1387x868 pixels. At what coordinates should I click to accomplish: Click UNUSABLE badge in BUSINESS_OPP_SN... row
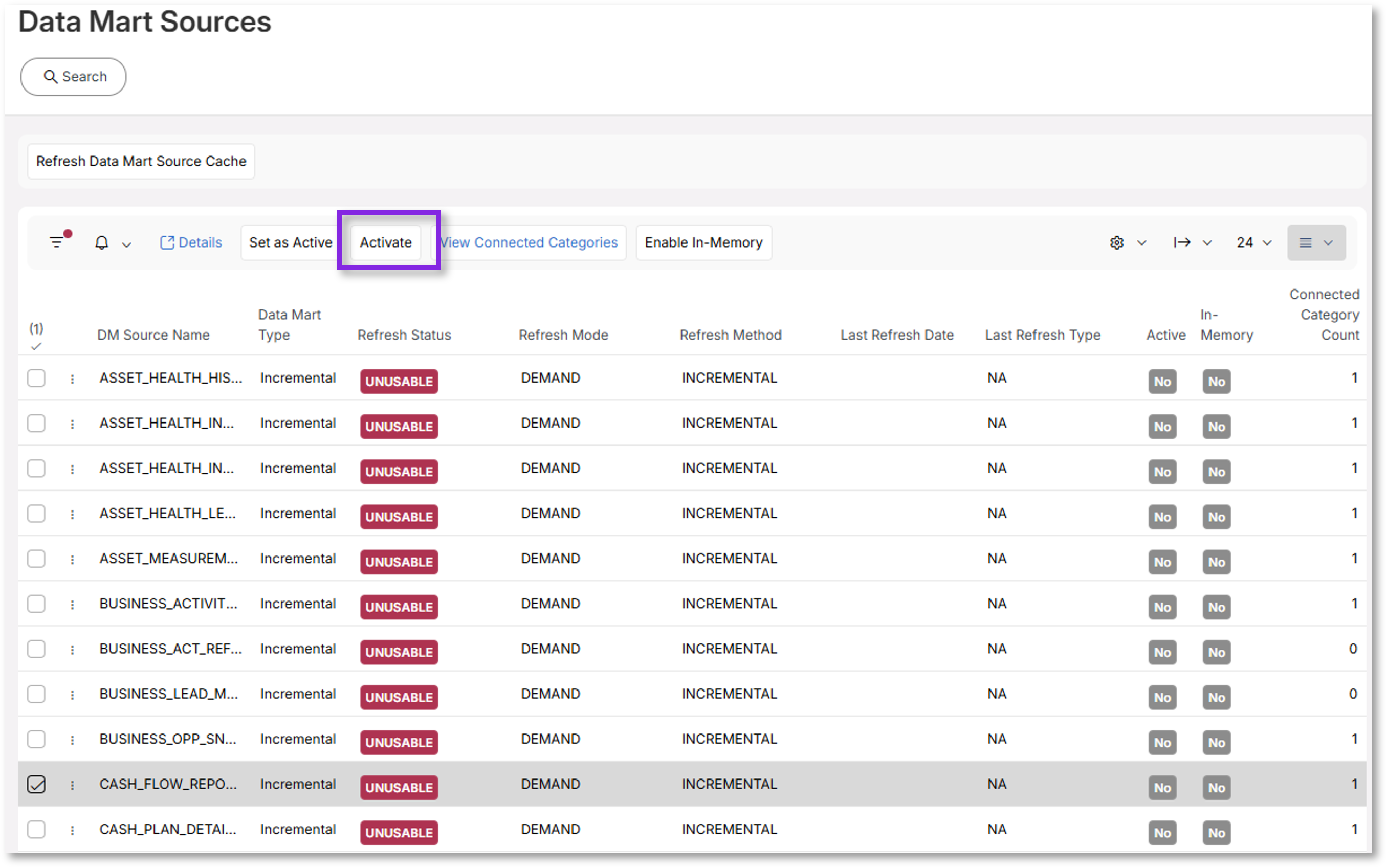click(x=399, y=742)
